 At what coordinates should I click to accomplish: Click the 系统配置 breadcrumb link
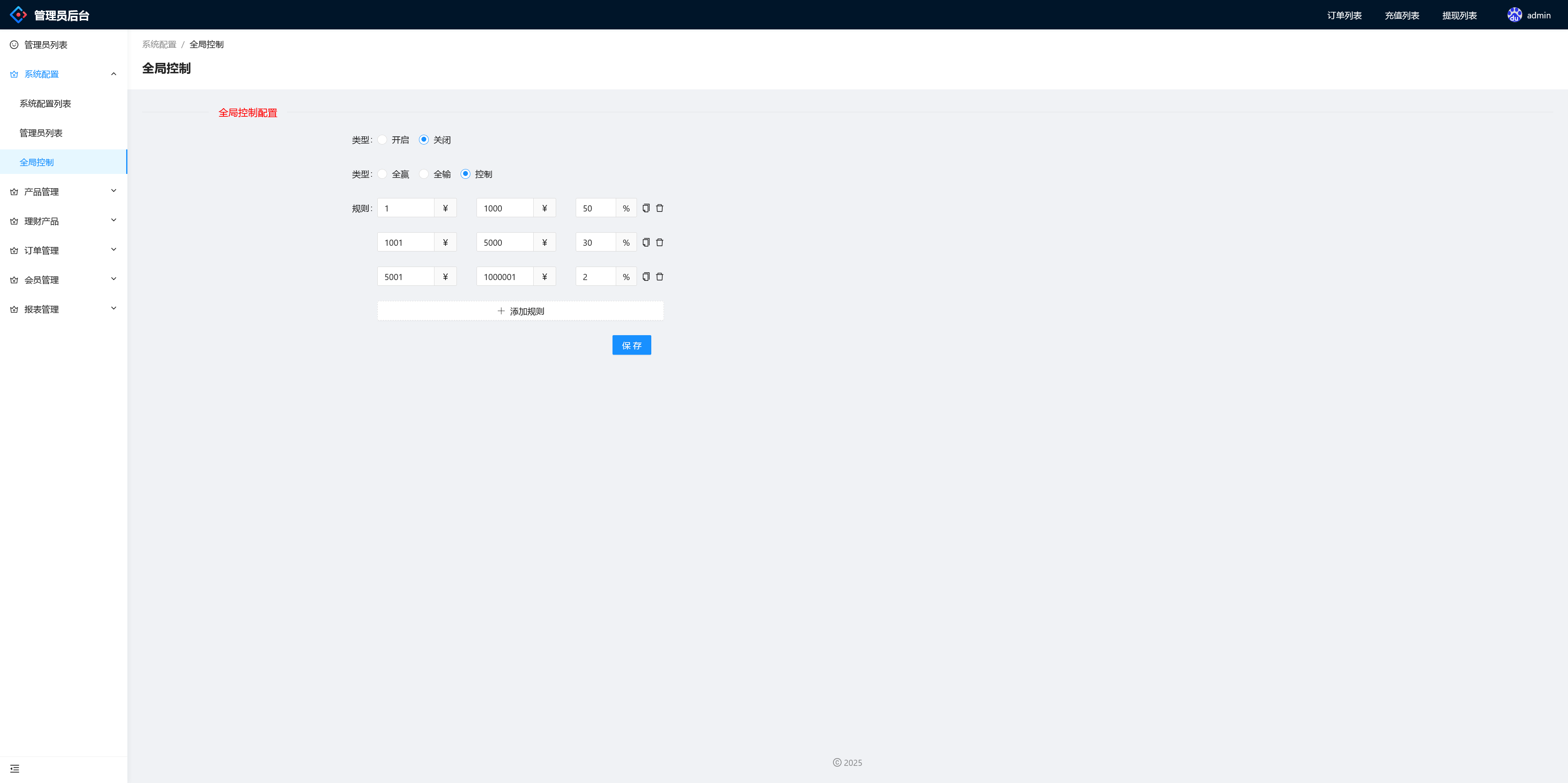[159, 44]
